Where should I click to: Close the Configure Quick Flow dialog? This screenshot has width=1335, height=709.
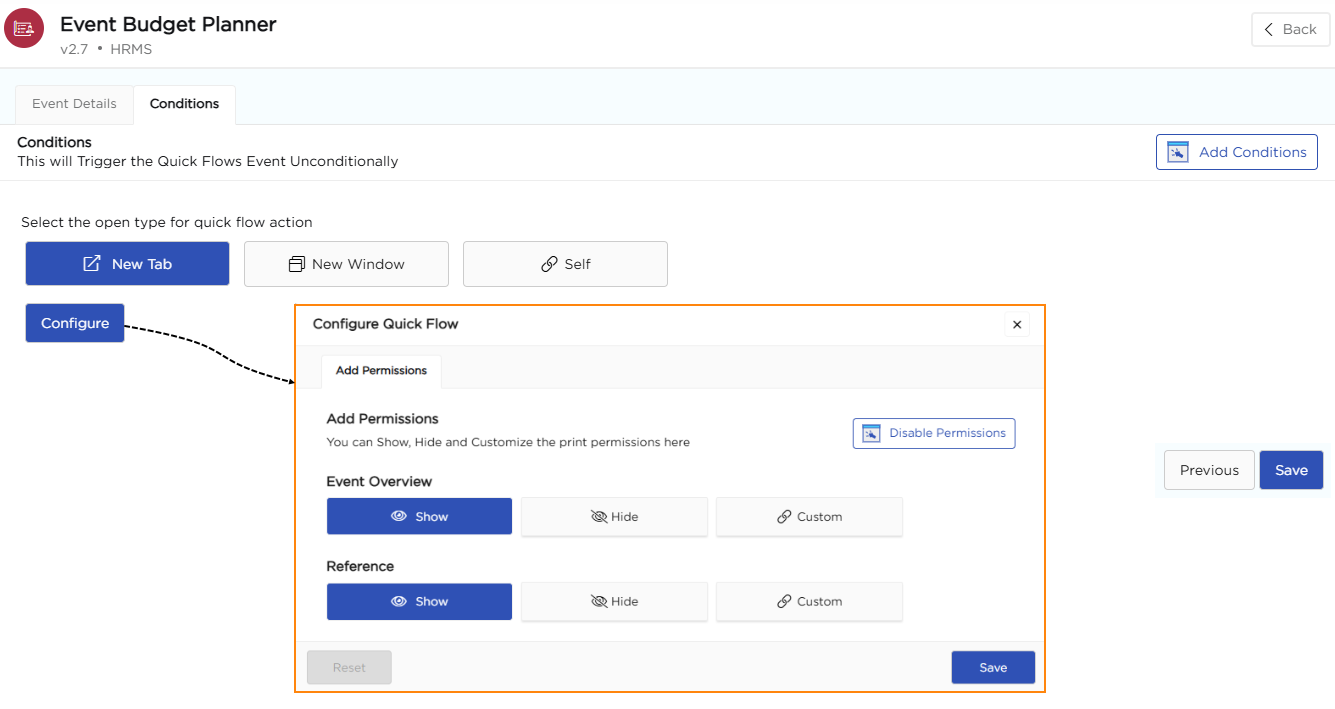coord(1017,324)
